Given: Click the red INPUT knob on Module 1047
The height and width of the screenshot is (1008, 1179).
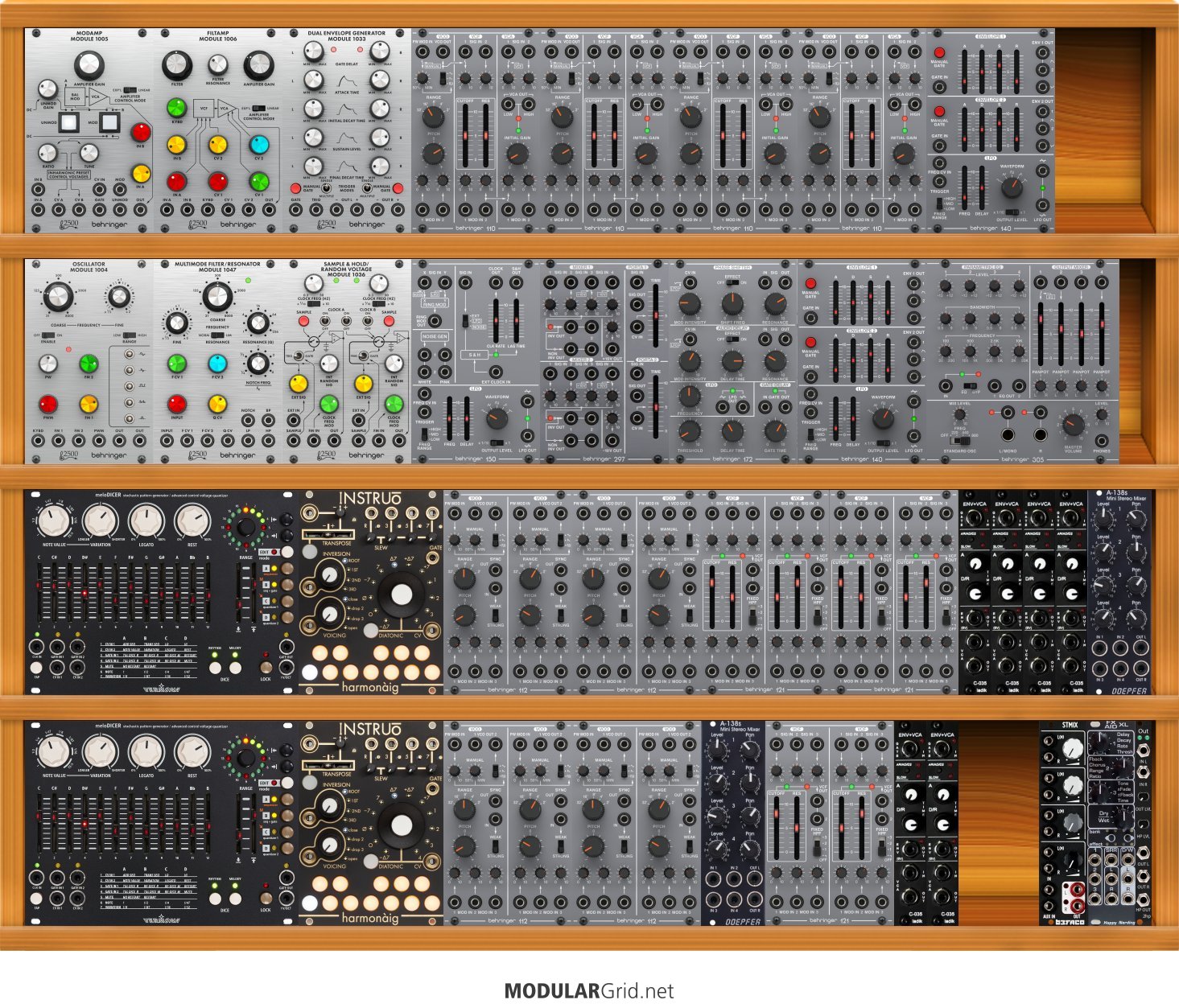Looking at the screenshot, I should coord(177,404).
